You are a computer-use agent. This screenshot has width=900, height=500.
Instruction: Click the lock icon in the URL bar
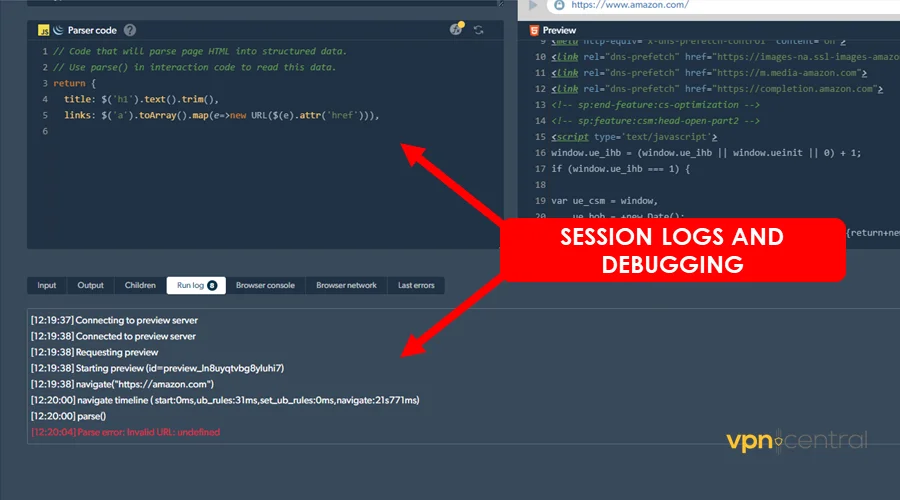559,5
